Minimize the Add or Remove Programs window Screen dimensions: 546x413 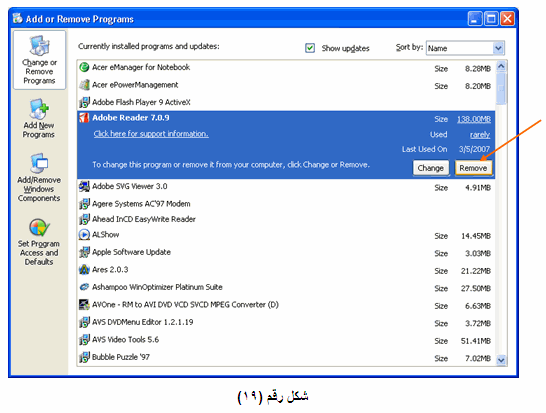point(475,18)
